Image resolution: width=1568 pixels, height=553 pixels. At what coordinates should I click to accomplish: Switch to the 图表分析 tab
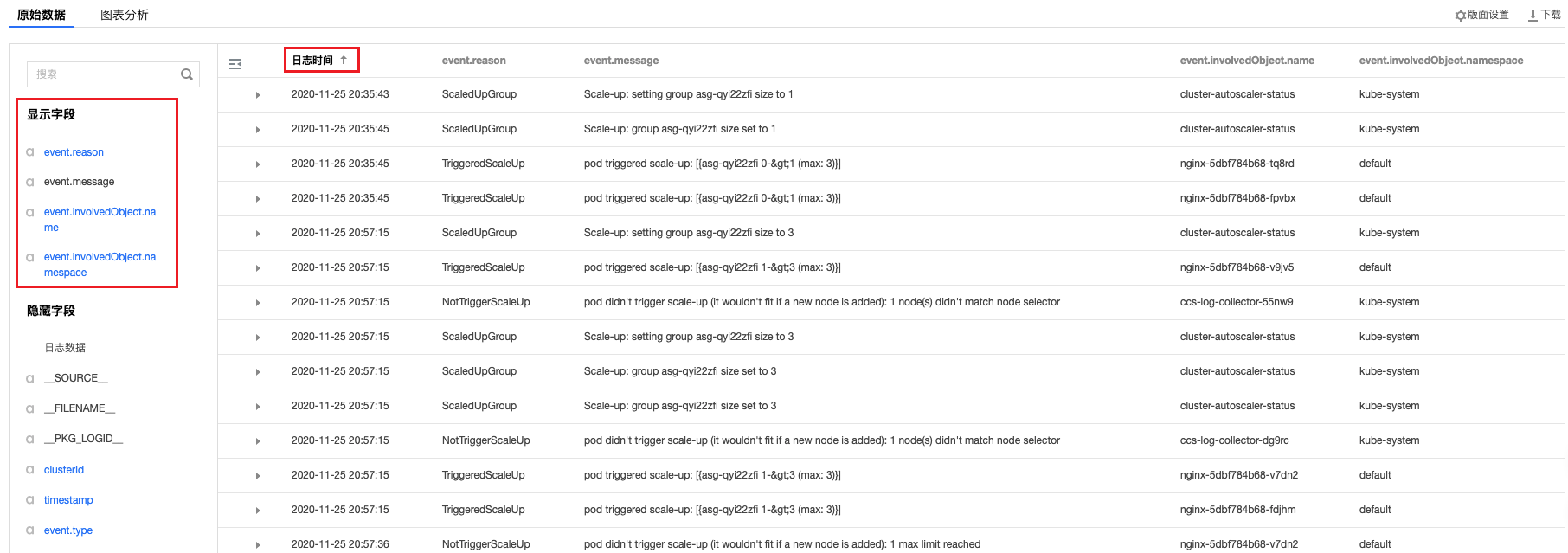tap(125, 15)
